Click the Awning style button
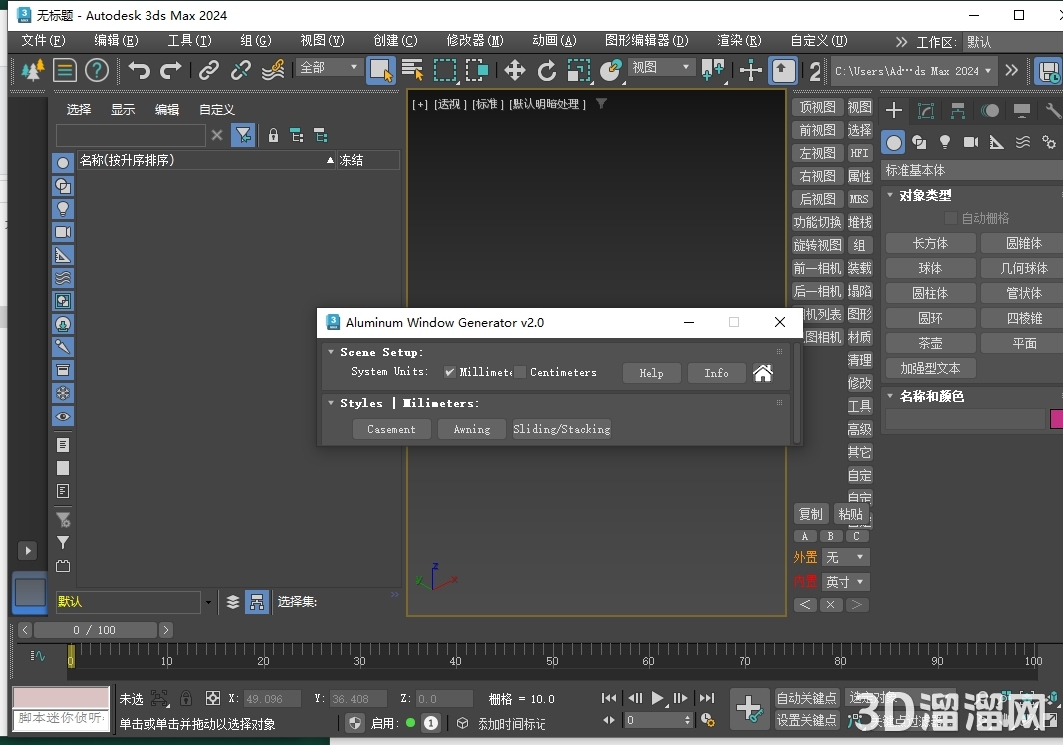The width and height of the screenshot is (1063, 745). pos(472,429)
